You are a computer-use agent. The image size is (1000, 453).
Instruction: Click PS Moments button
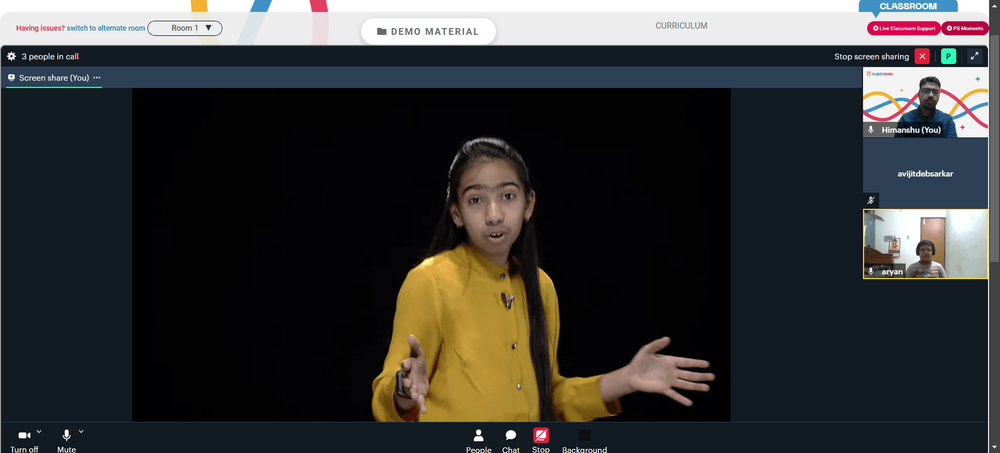(x=965, y=28)
